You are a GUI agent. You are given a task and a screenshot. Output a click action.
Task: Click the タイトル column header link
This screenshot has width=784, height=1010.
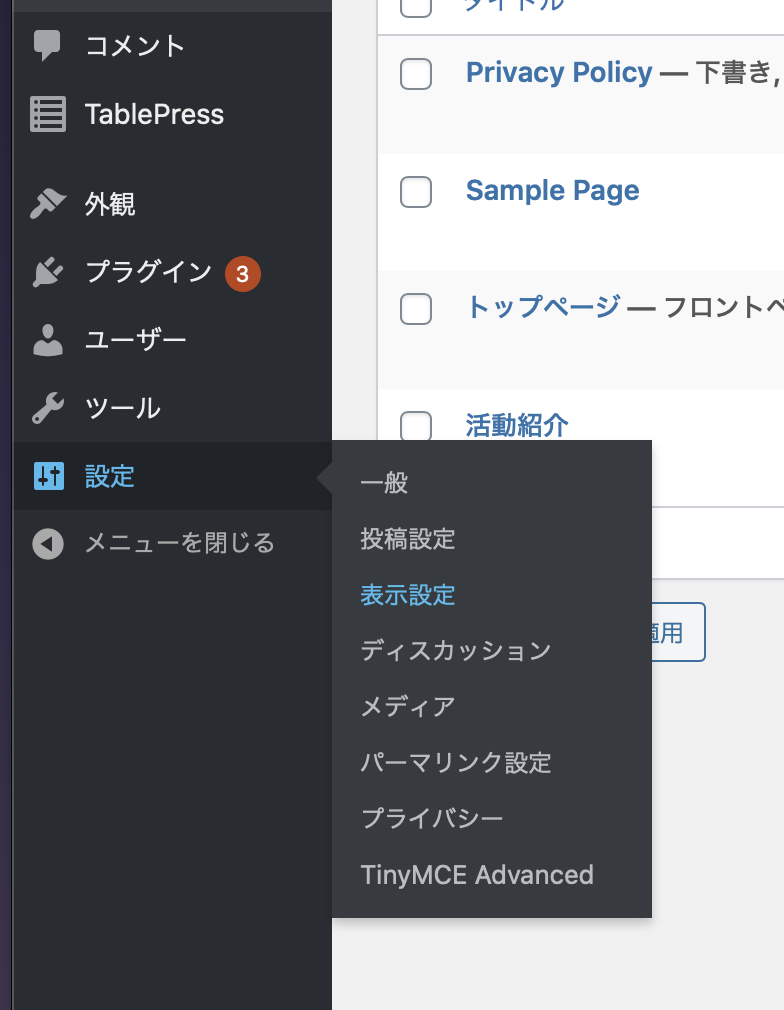click(x=513, y=5)
